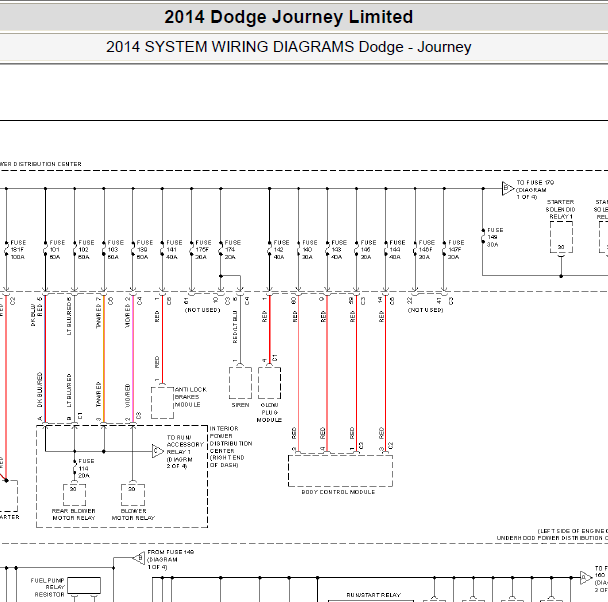608x602 pixels.
Task: Select the Siren component box
Action: [x=240, y=383]
